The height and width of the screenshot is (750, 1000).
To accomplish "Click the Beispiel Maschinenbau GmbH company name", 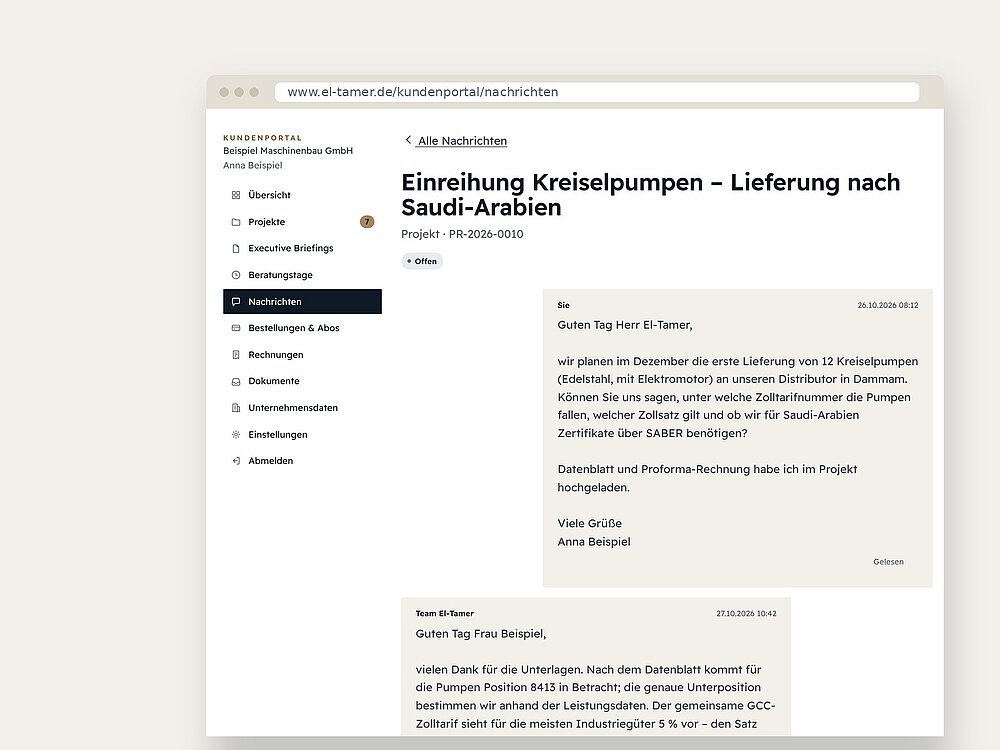I will coord(288,151).
